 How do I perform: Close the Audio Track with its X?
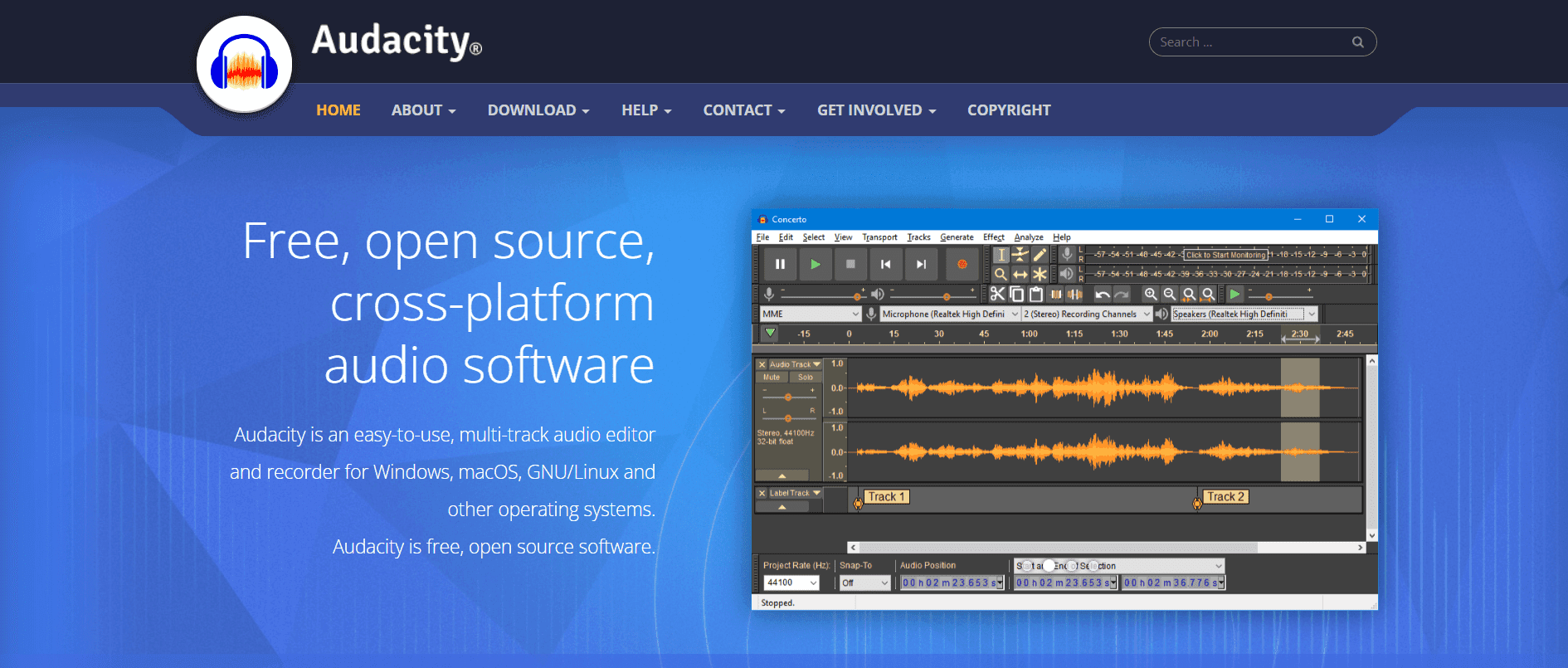click(762, 364)
